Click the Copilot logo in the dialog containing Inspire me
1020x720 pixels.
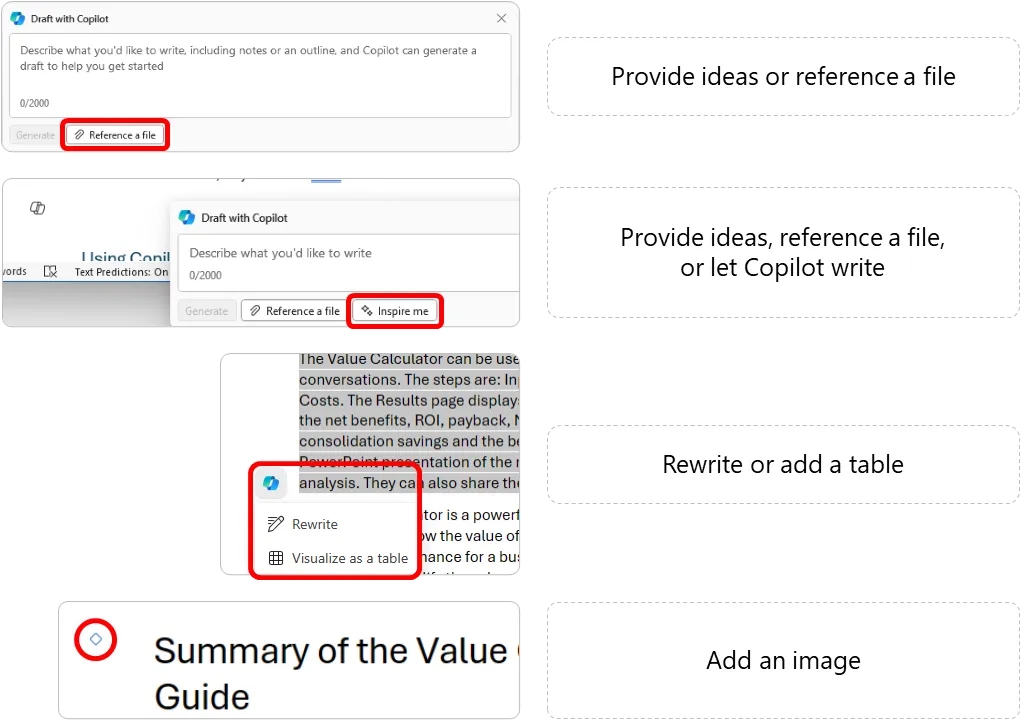point(187,217)
